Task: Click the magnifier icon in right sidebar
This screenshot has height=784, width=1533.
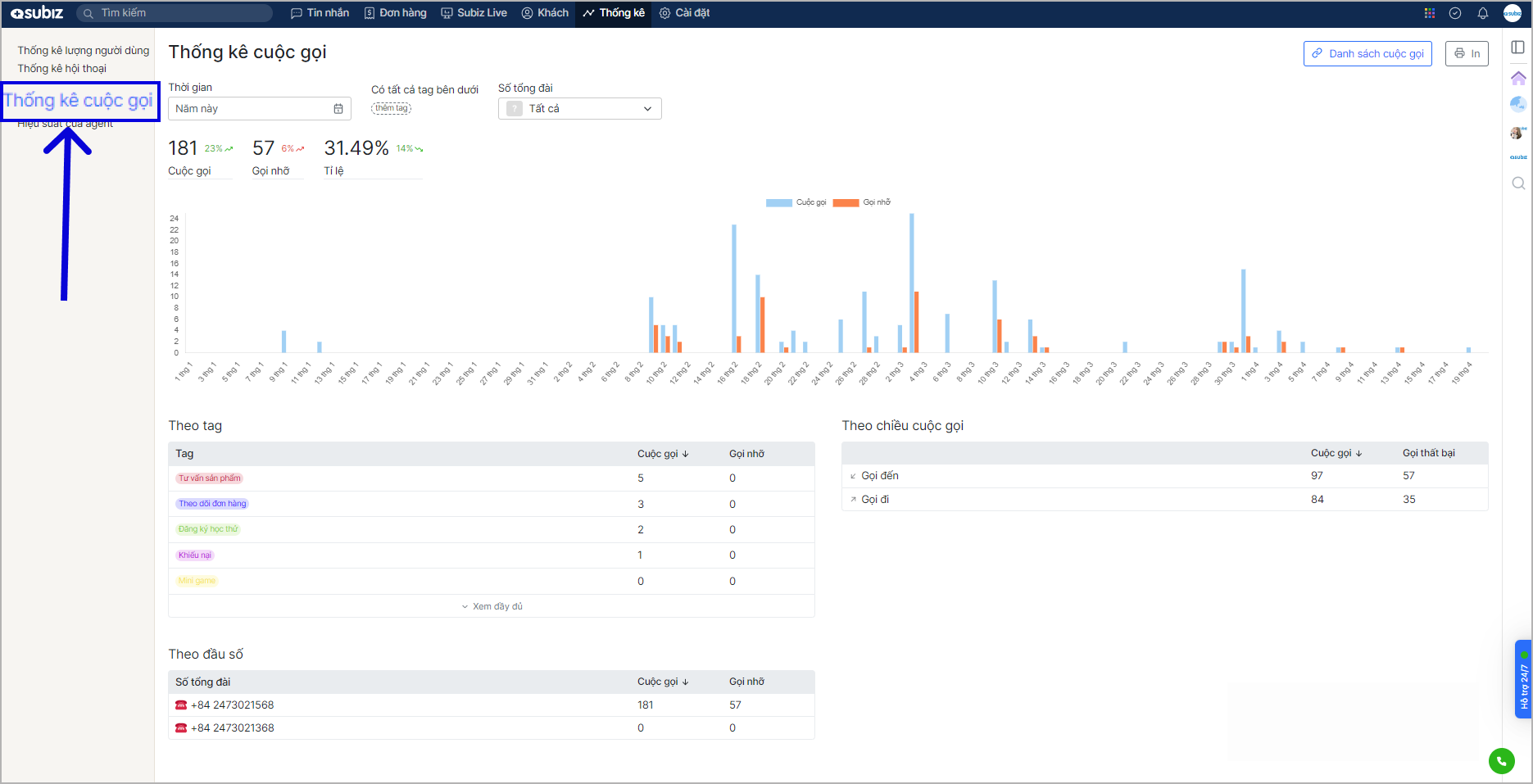Action: (x=1517, y=184)
